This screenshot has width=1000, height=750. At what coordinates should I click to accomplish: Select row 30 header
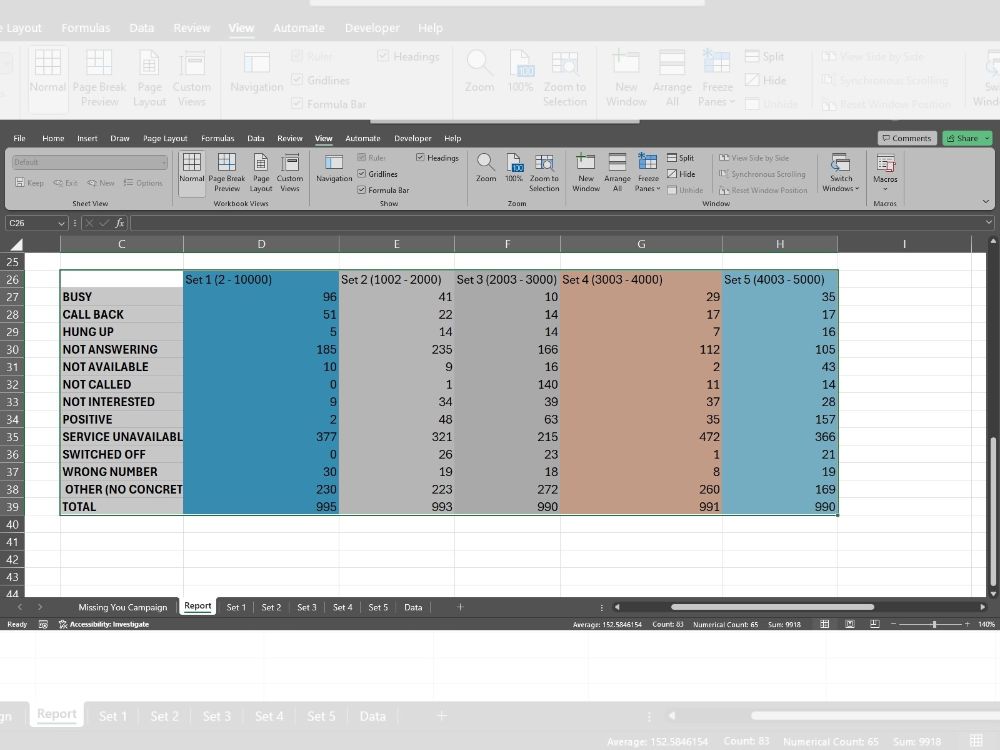pos(12,349)
